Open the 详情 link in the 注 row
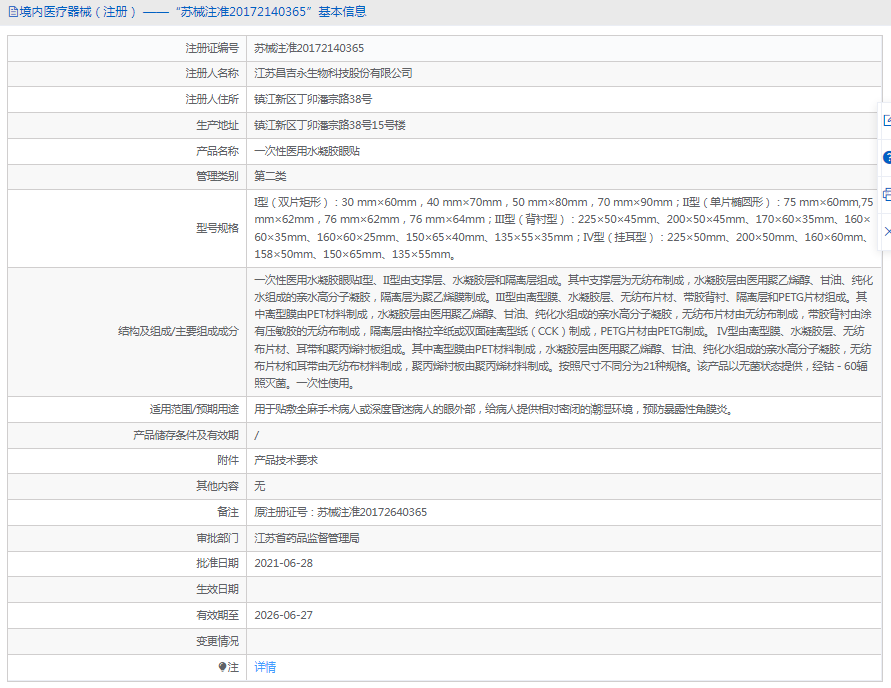891x688 pixels. [x=265, y=667]
